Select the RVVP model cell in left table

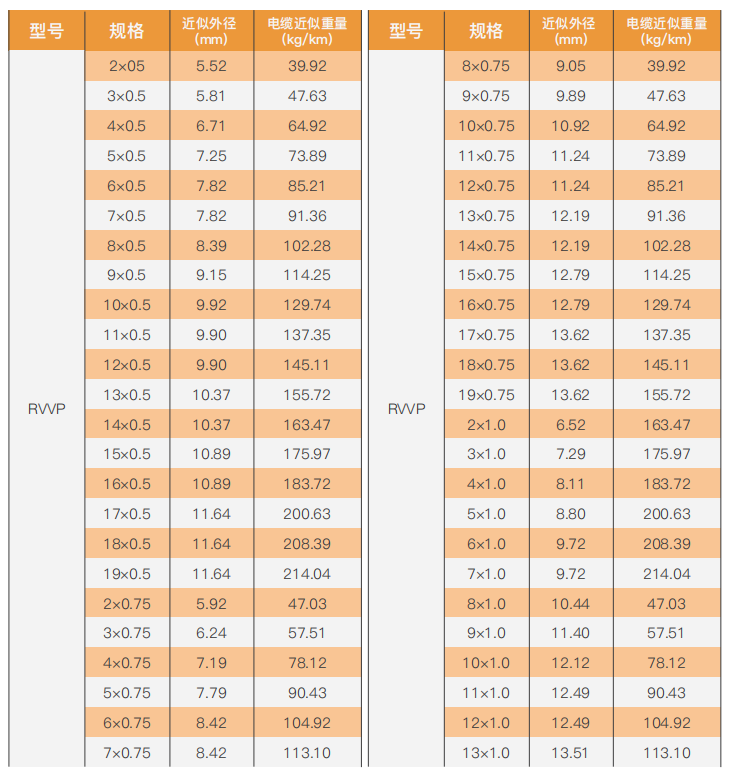pos(47,409)
